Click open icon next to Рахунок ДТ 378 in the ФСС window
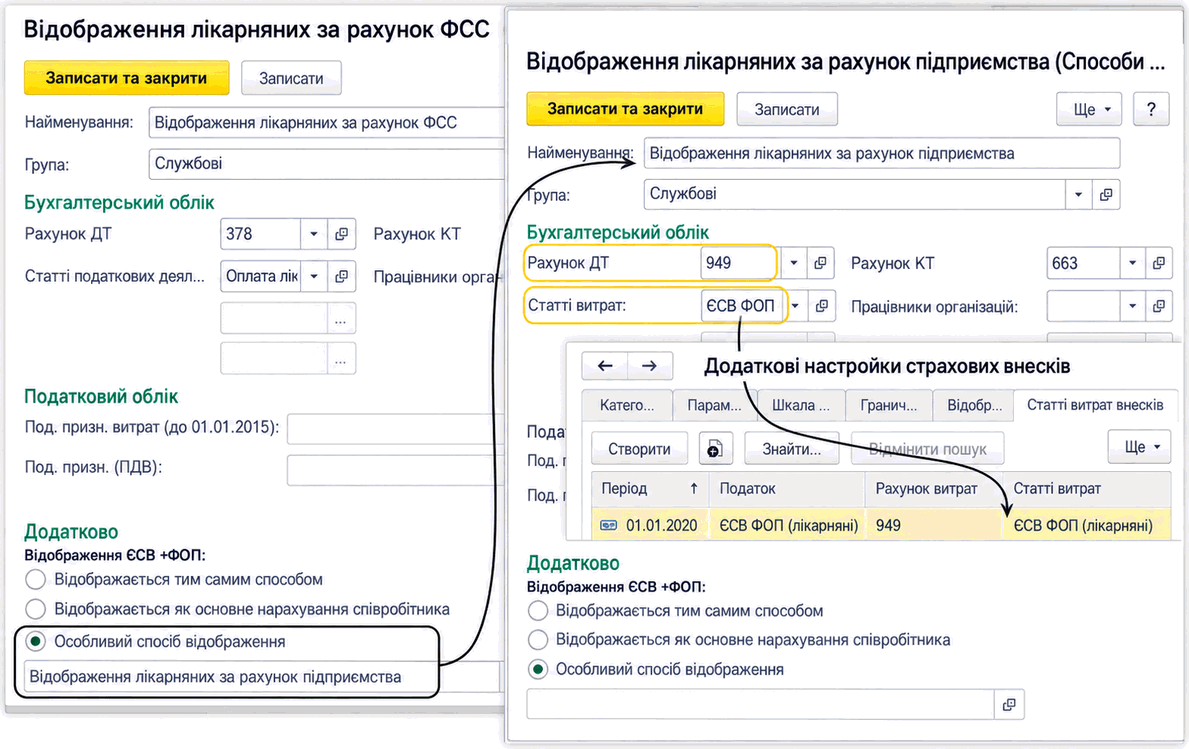This screenshot has height=749, width=1189. click(x=341, y=234)
